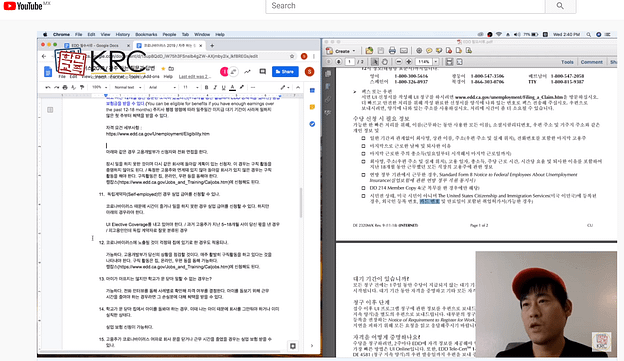Click the YouTube search input field

405,6
